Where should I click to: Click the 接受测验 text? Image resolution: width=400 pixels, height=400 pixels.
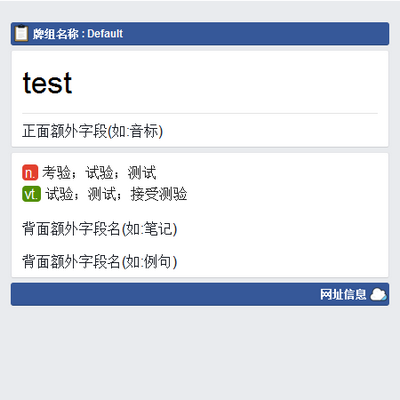click(159, 194)
